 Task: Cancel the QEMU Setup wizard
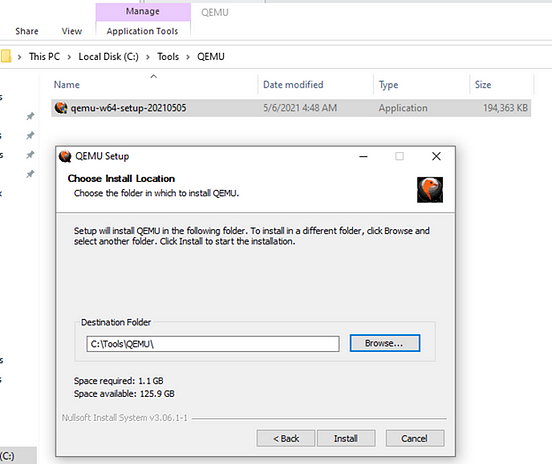point(415,438)
